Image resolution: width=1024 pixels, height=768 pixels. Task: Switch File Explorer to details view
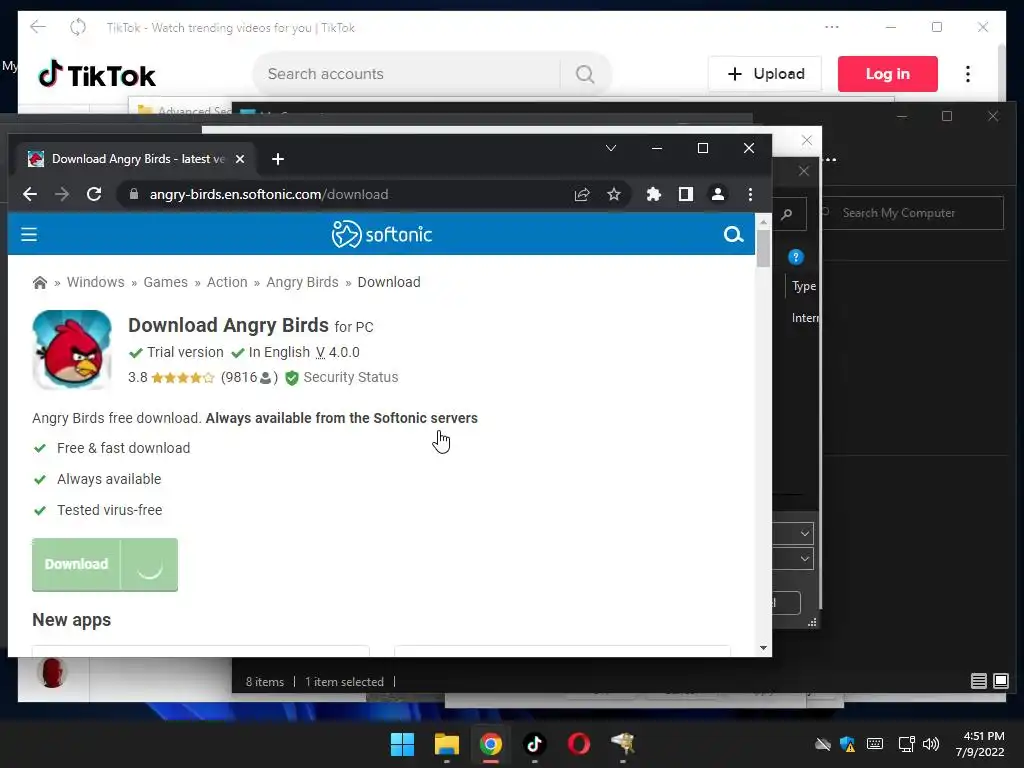[978, 681]
